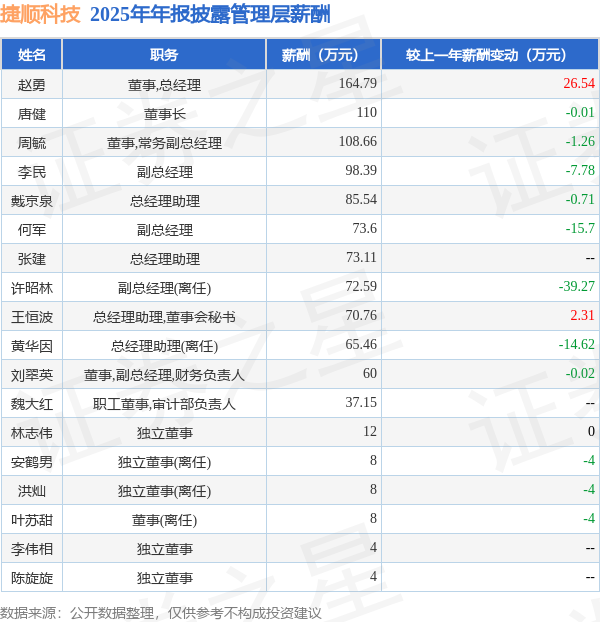Click the 数据来源 disclaimer footer text
Image resolution: width=600 pixels, height=622 pixels.
(161, 613)
